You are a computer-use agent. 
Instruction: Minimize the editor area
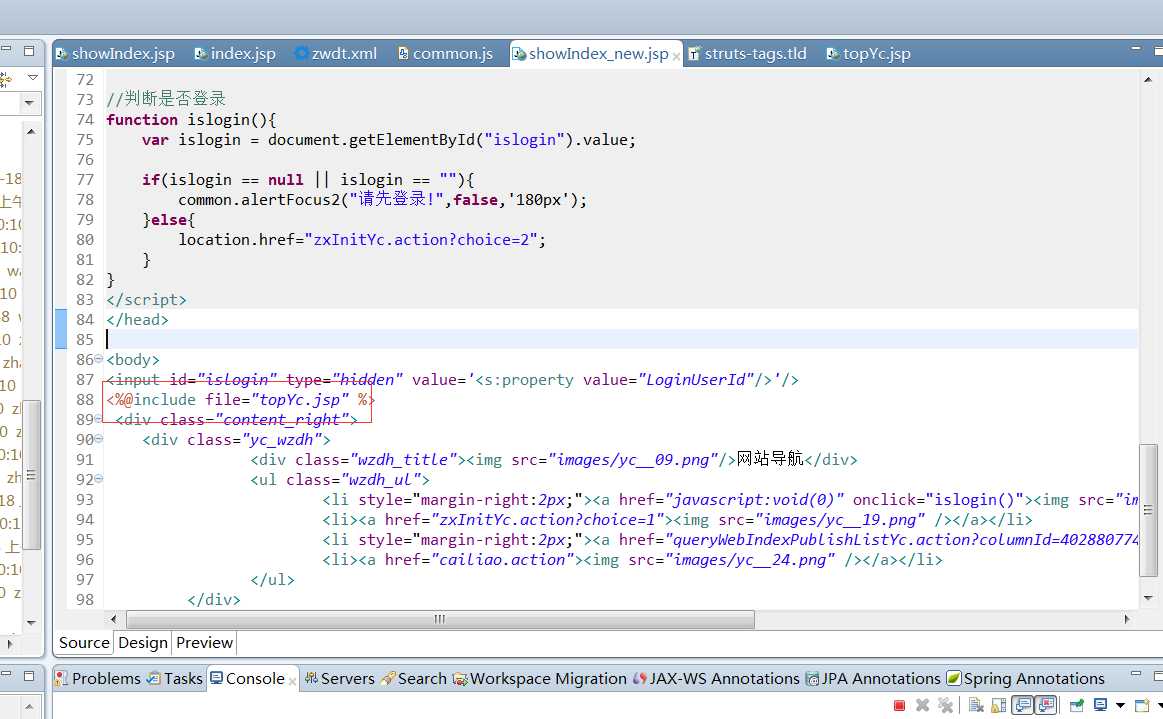1136,50
